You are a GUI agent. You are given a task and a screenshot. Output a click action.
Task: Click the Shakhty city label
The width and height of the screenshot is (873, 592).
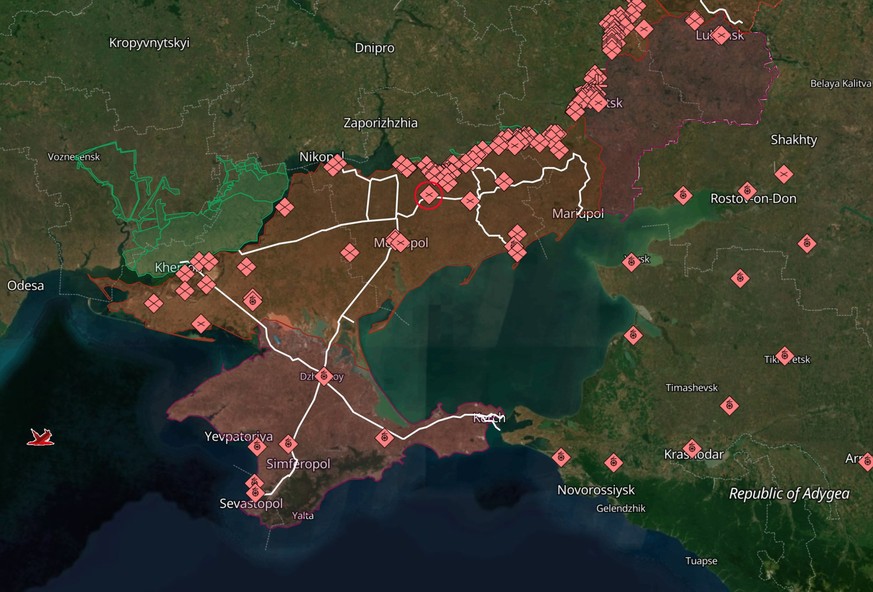pos(794,140)
